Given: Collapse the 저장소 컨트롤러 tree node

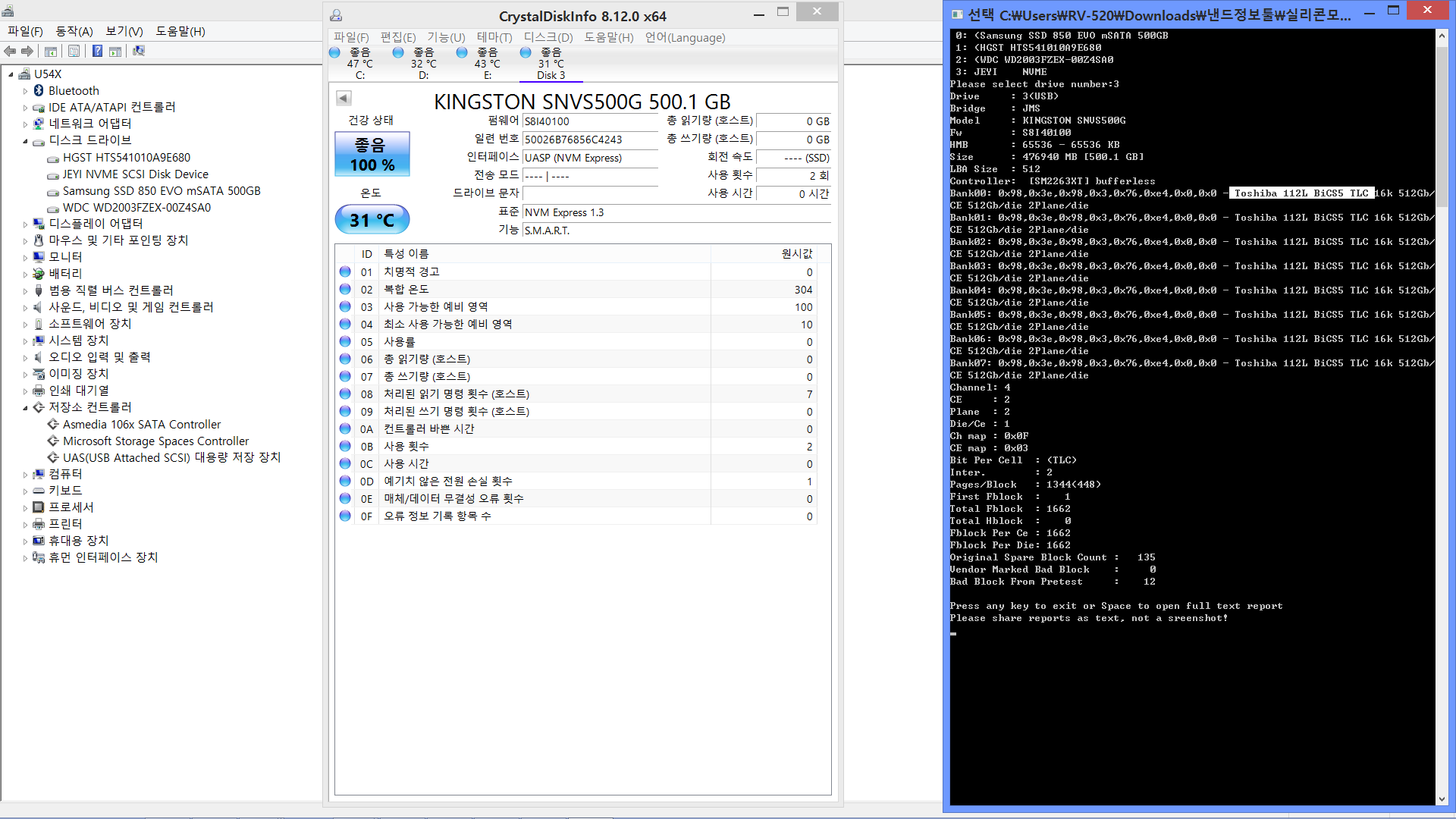Looking at the screenshot, I should pos(25,408).
